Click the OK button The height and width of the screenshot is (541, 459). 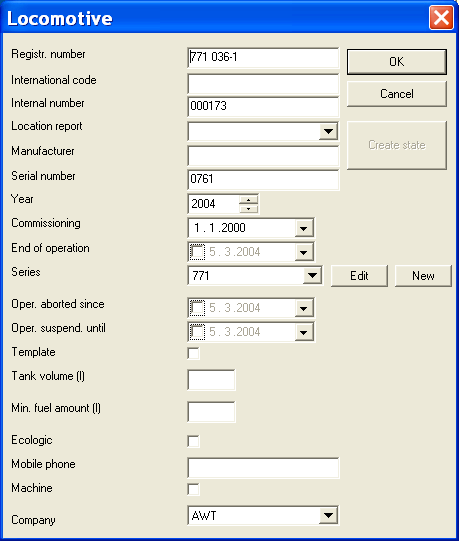click(397, 62)
